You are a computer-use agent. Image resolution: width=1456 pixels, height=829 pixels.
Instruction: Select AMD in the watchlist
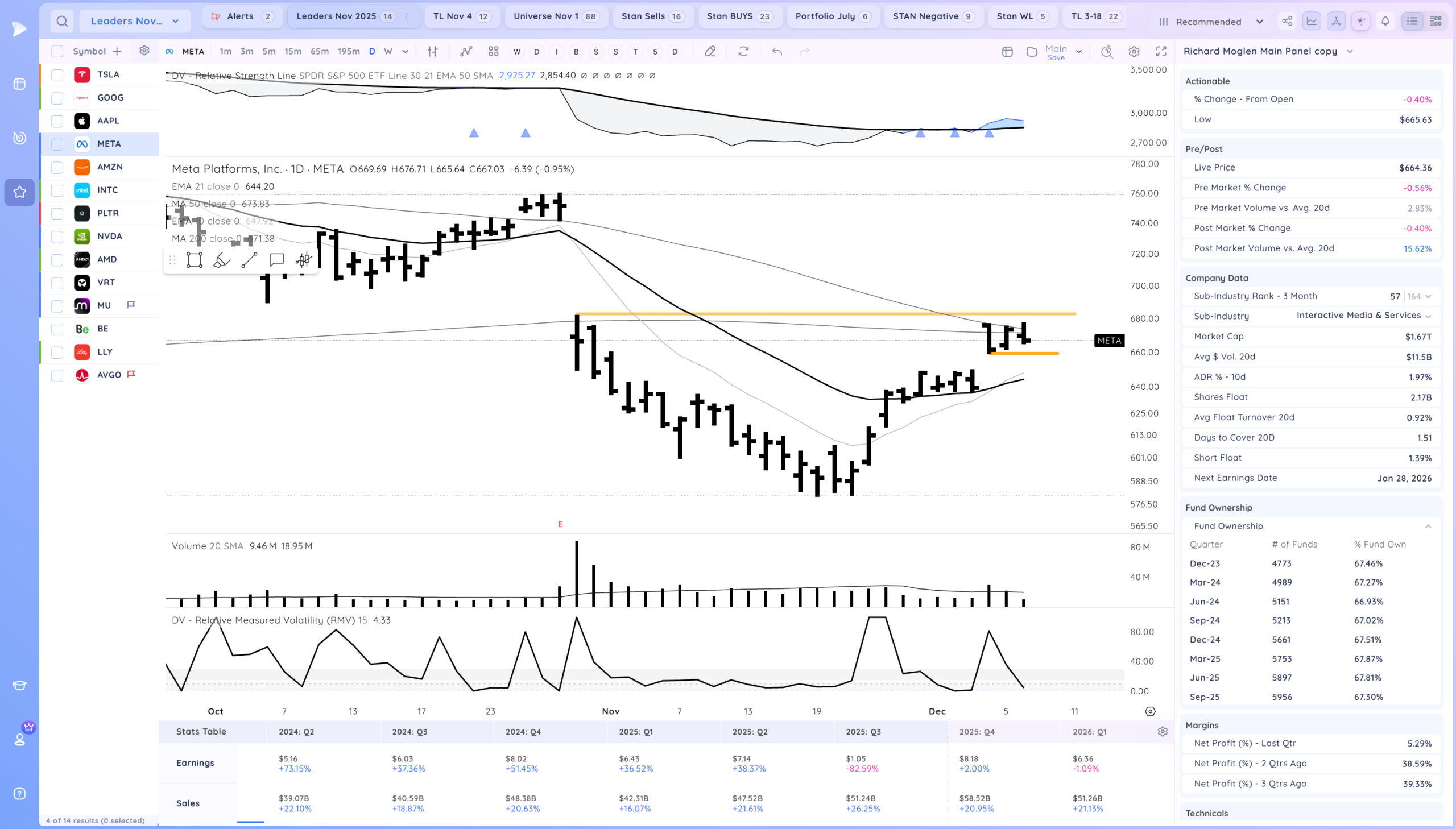point(107,260)
